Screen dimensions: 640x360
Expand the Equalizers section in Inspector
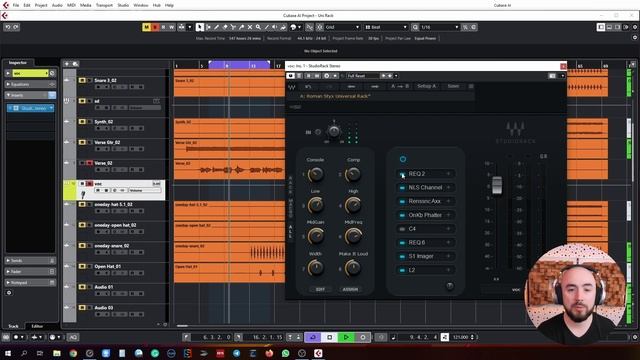[30, 84]
